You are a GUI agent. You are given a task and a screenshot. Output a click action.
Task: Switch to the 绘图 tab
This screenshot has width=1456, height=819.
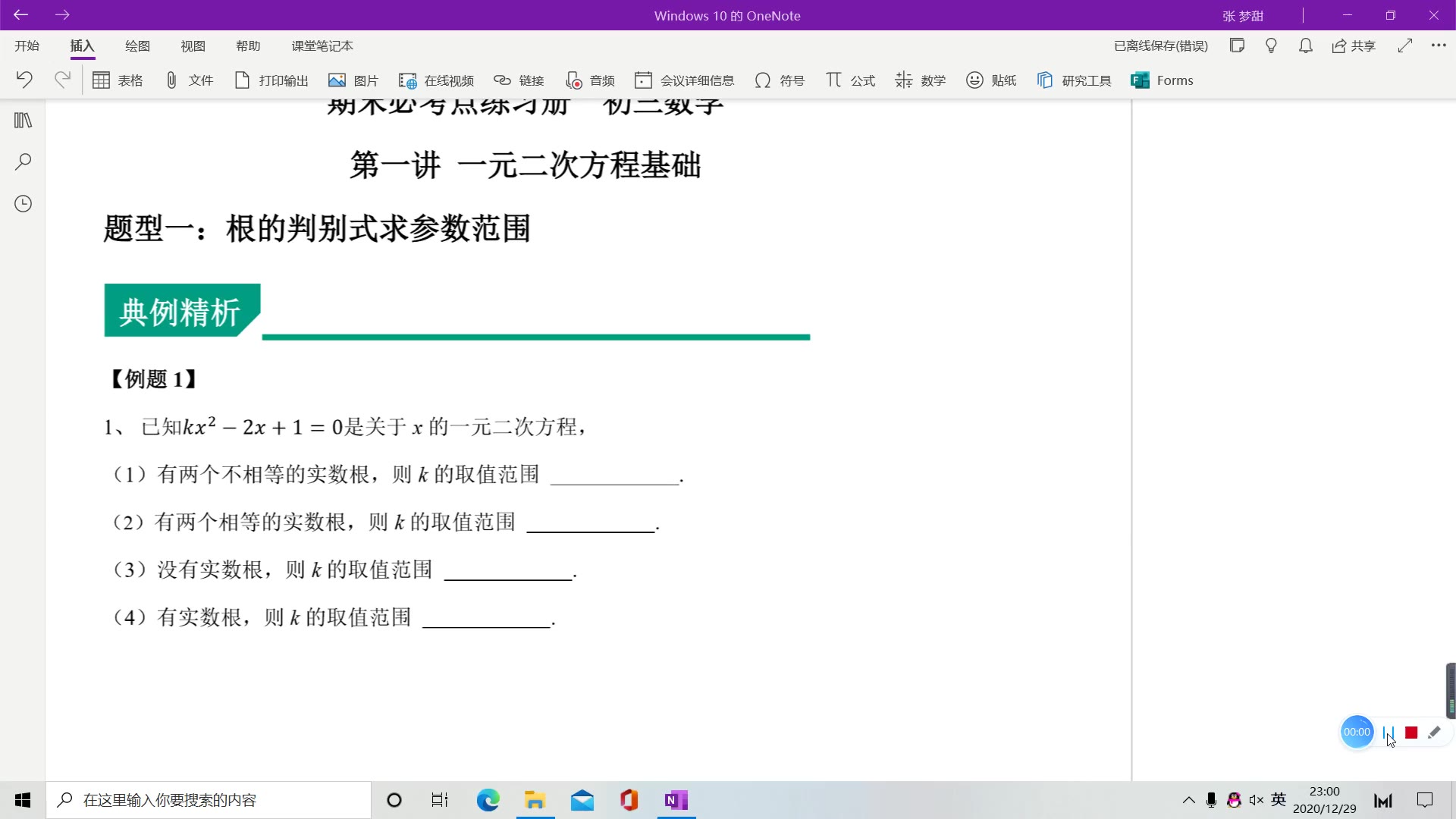137,46
